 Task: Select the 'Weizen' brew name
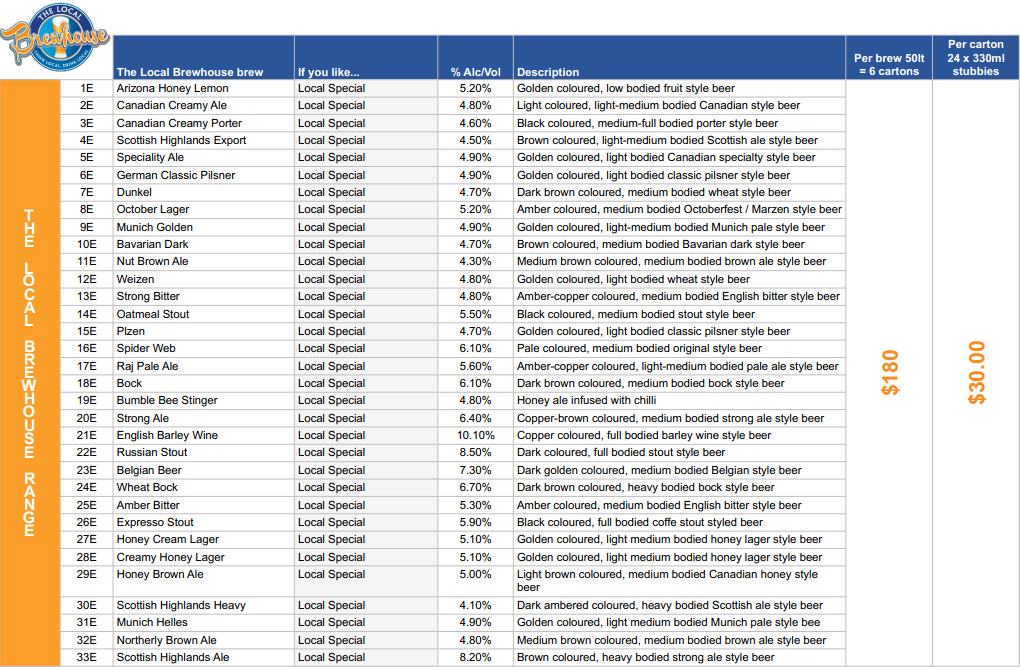coord(135,279)
